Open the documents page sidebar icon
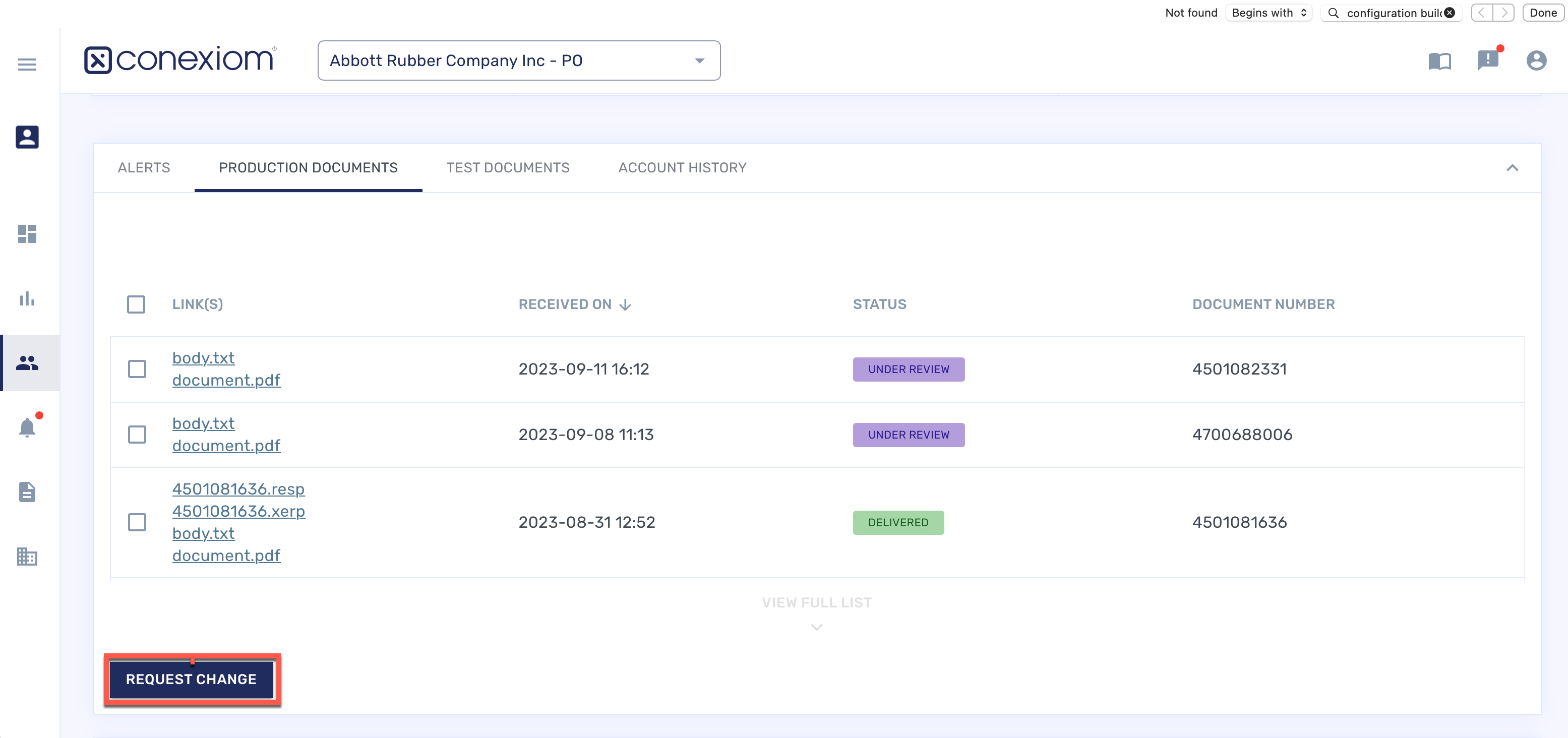 27,491
